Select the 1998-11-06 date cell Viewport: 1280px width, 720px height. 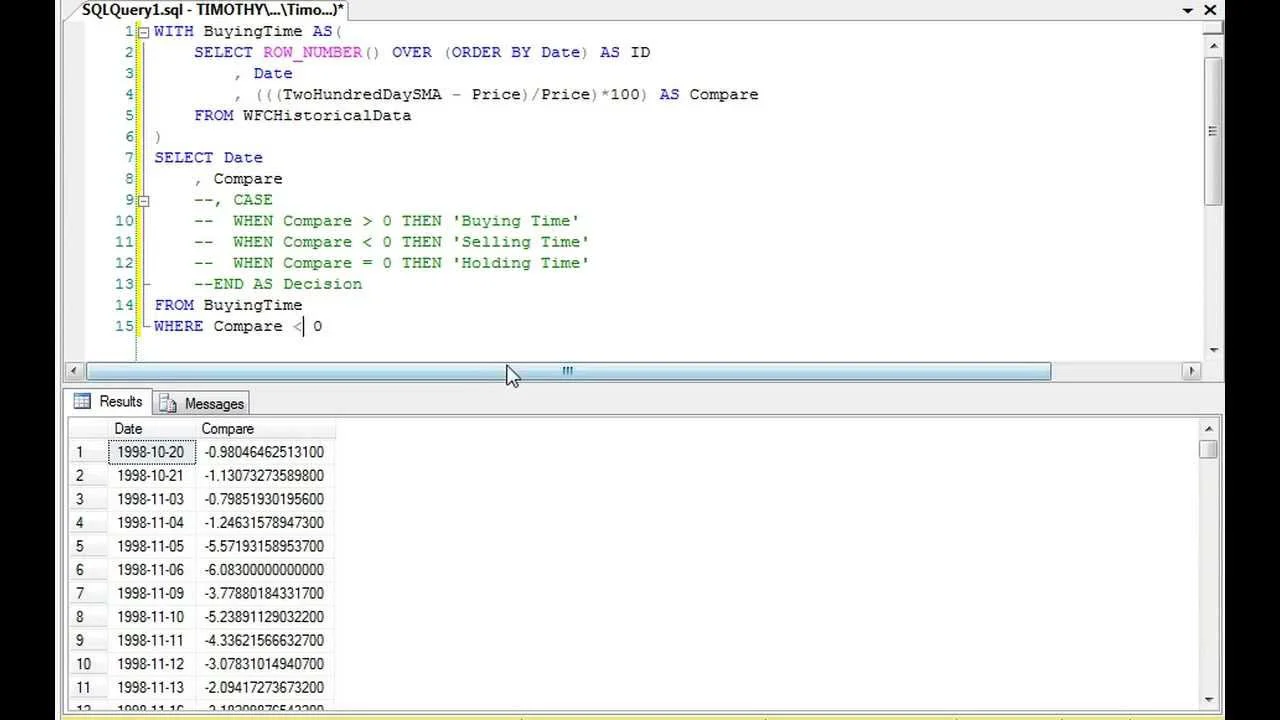151,570
